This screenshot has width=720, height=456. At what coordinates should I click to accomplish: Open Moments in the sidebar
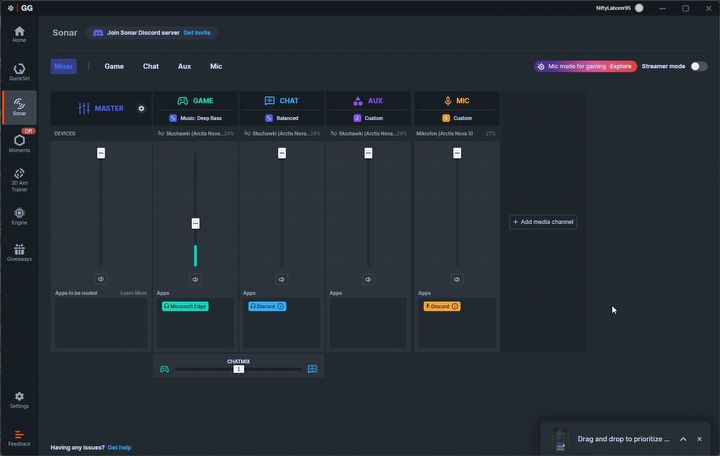[x=19, y=142]
